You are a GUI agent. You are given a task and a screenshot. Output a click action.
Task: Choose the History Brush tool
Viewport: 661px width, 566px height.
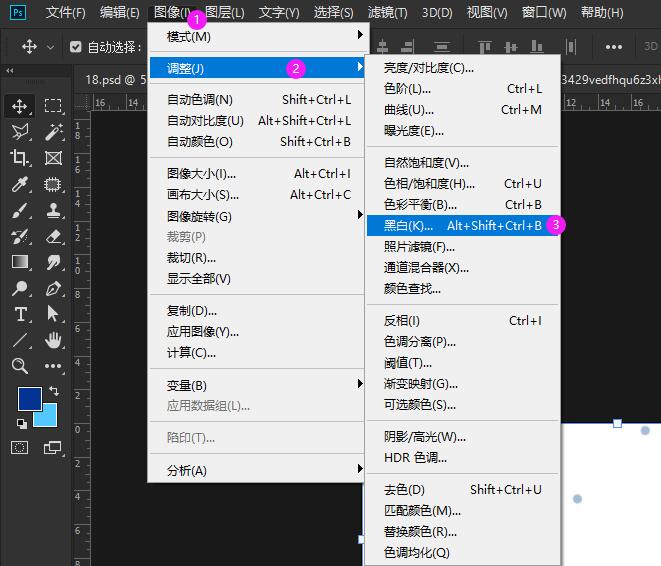tap(19, 236)
